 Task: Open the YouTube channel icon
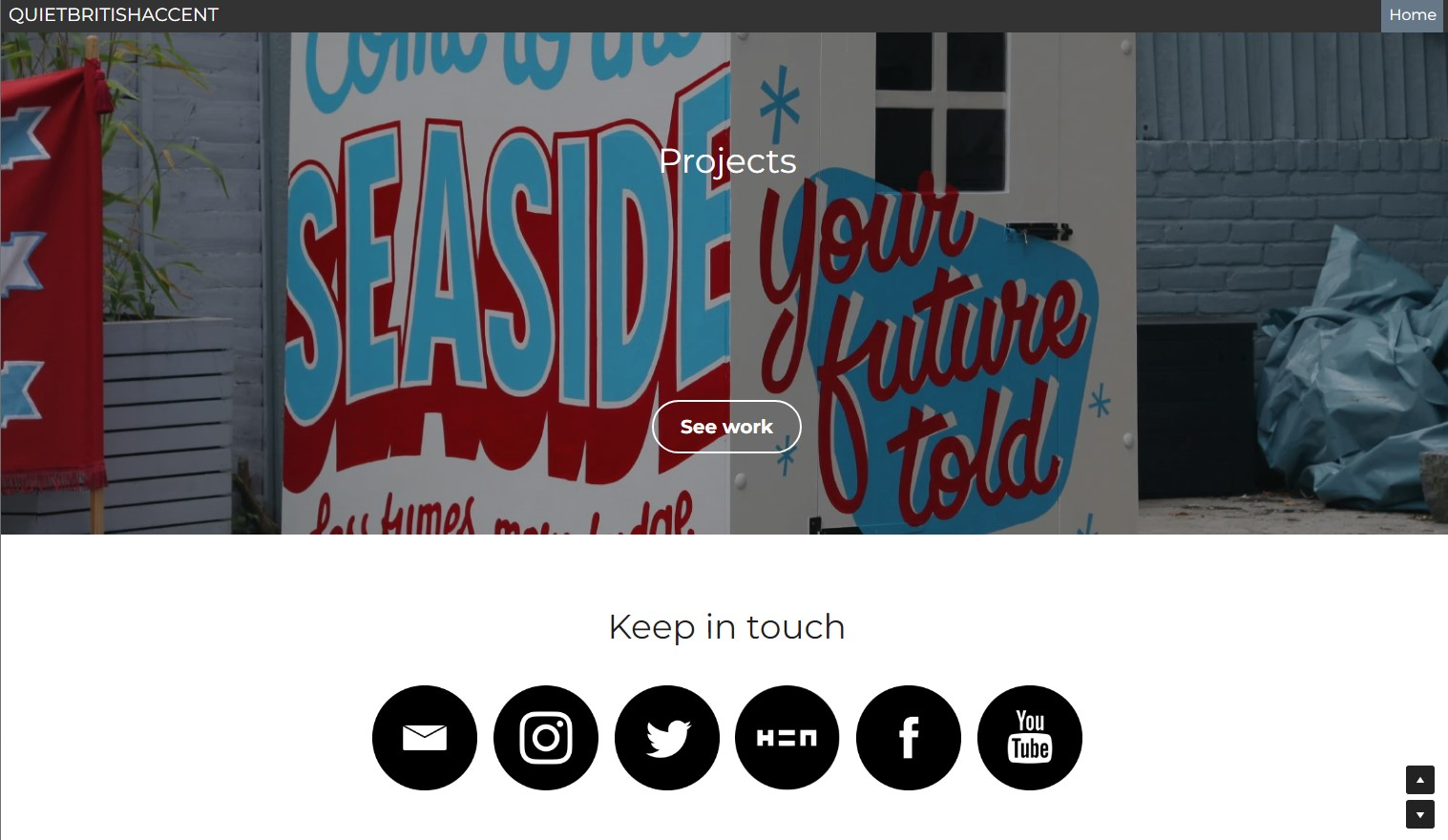[1030, 738]
